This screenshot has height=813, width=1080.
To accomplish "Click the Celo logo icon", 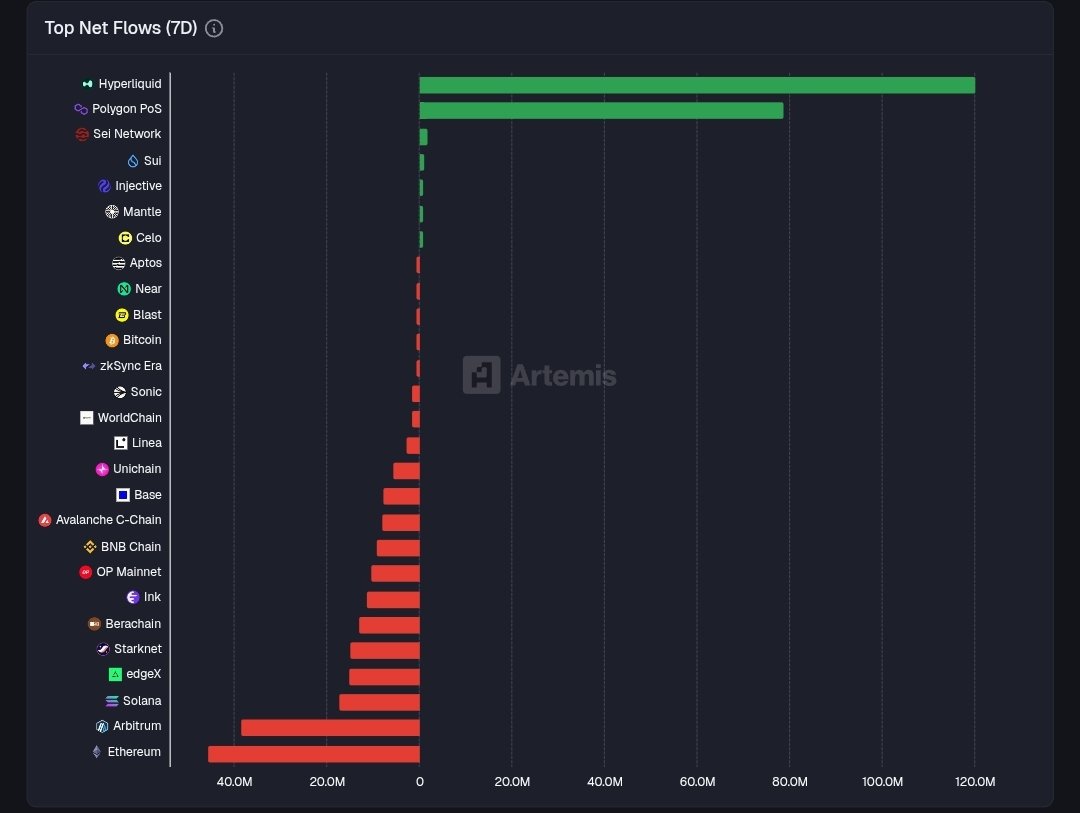I will pos(125,238).
